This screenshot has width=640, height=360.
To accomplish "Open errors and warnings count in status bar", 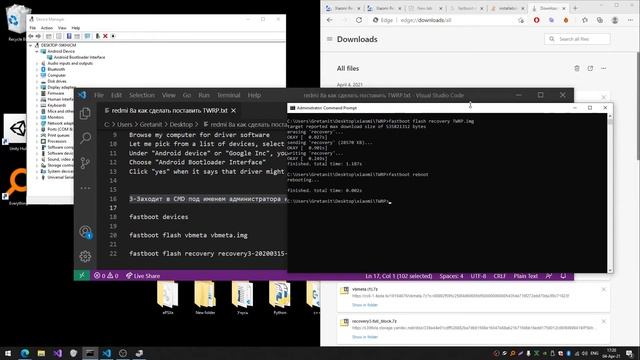I will tap(106, 276).
